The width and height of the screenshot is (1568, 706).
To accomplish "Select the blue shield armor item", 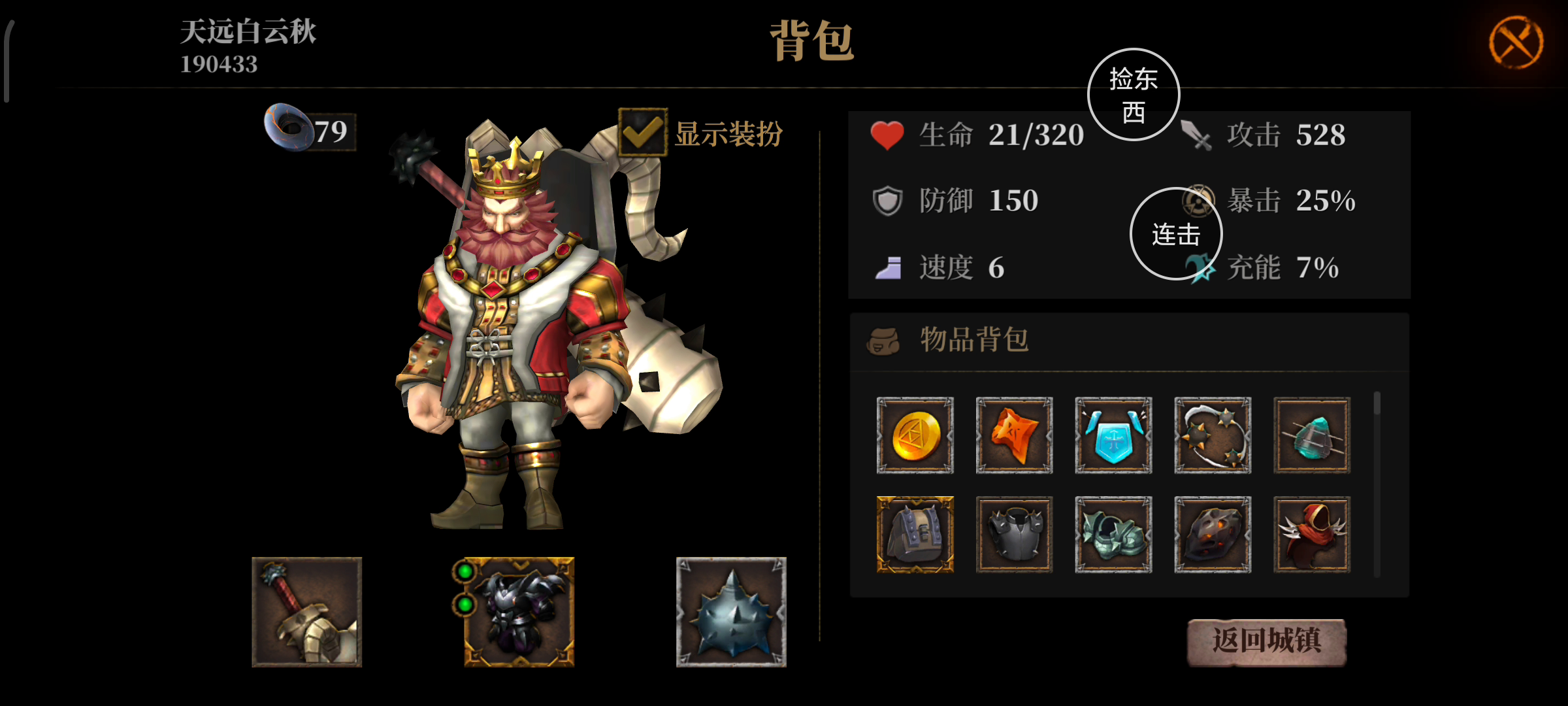I will [x=1113, y=435].
